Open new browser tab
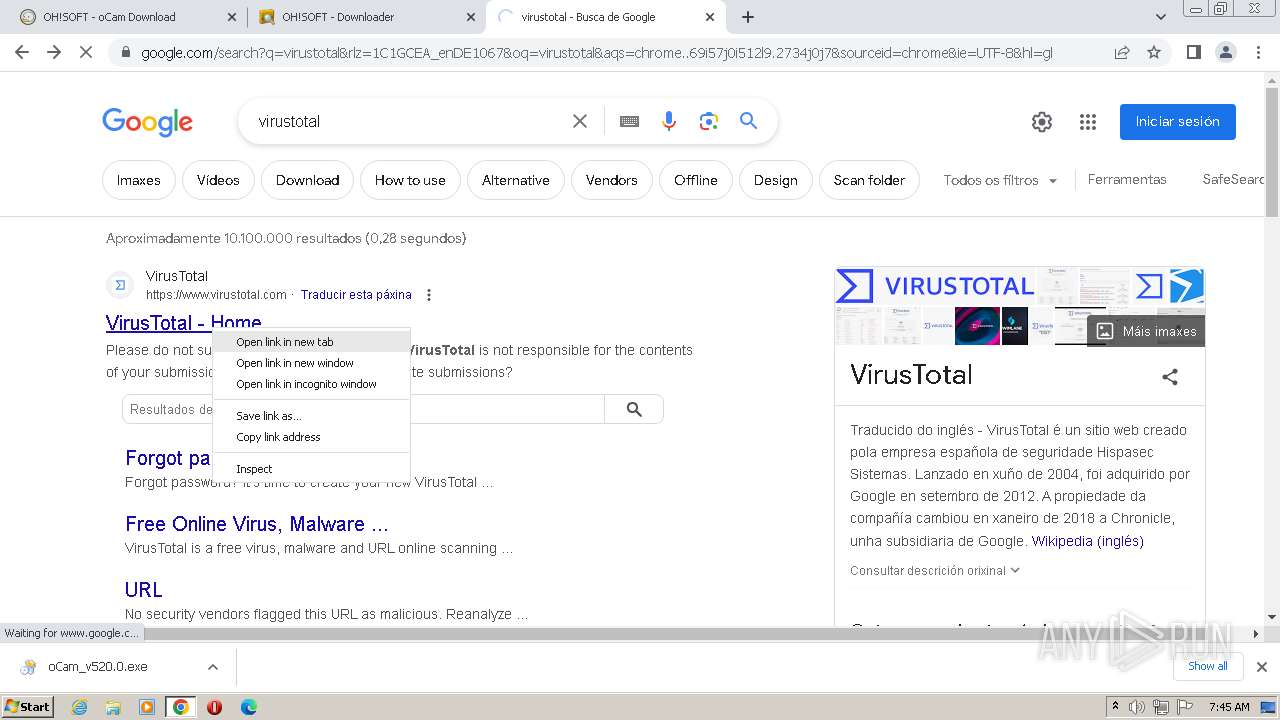 pos(748,17)
